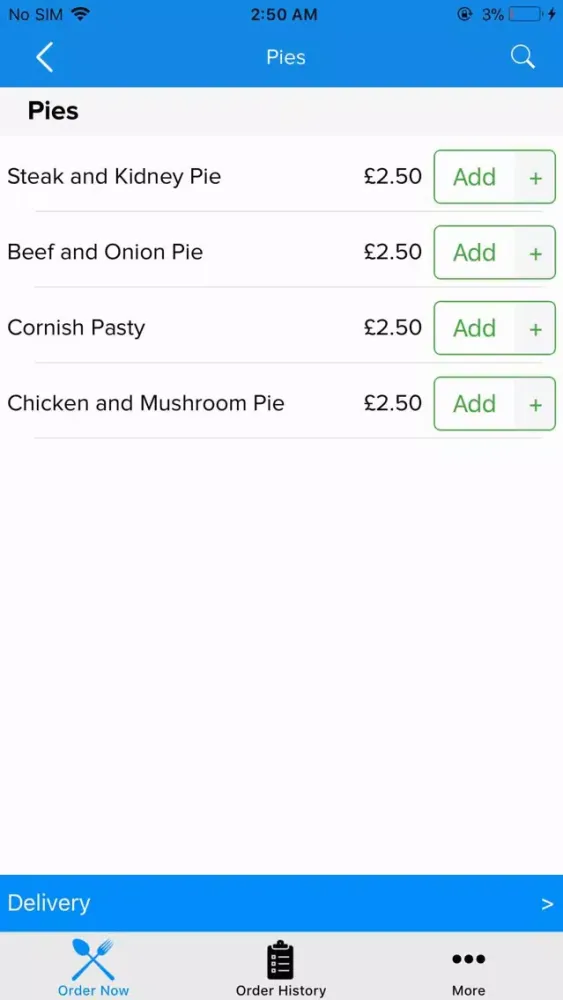Tap plus icon for Chicken and Mushroom Pie

point(536,404)
